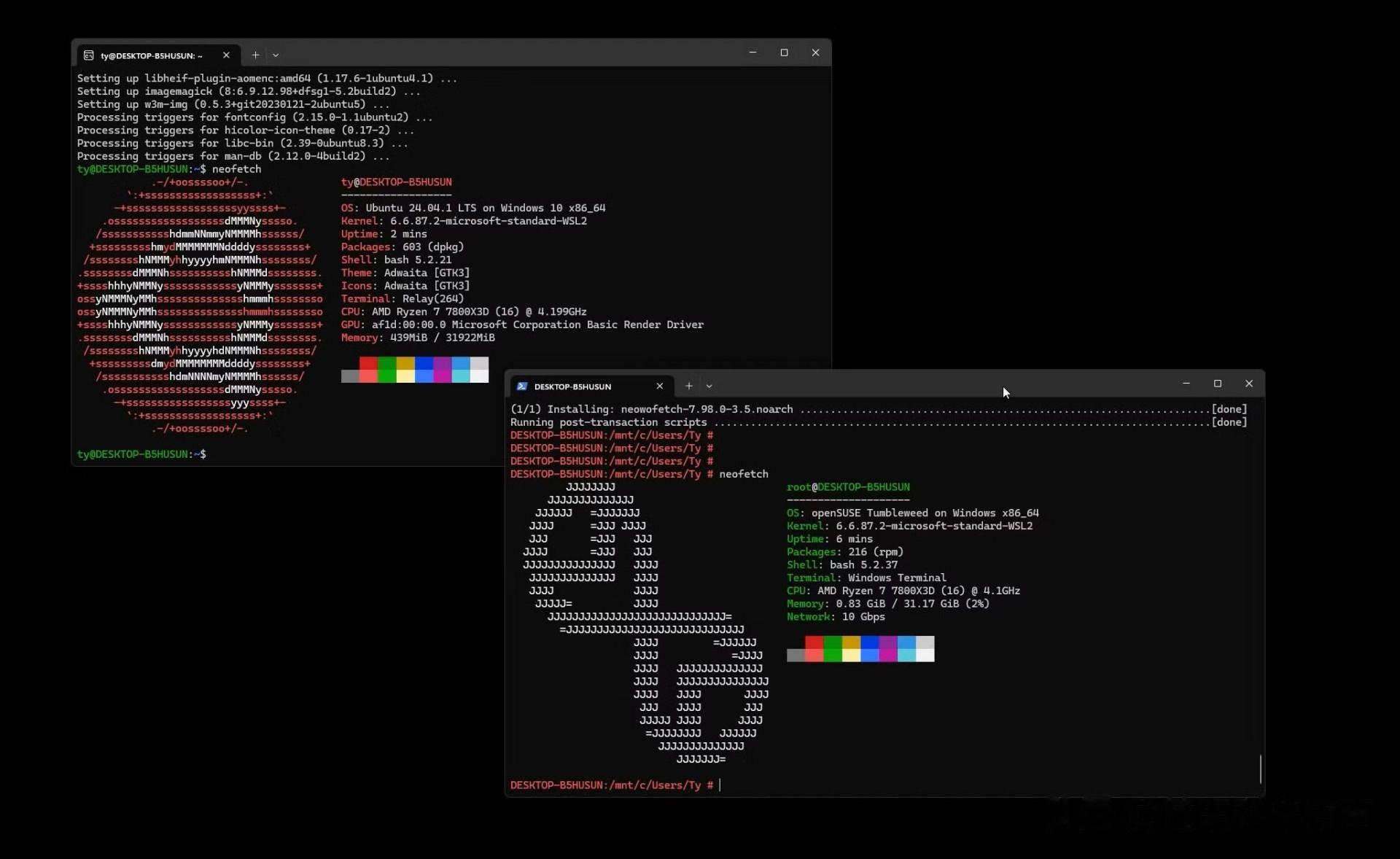The height and width of the screenshot is (859, 1400).
Task: Click the 'OS: Ubuntu 24.04.1 LTS' line
Action: [473, 208]
